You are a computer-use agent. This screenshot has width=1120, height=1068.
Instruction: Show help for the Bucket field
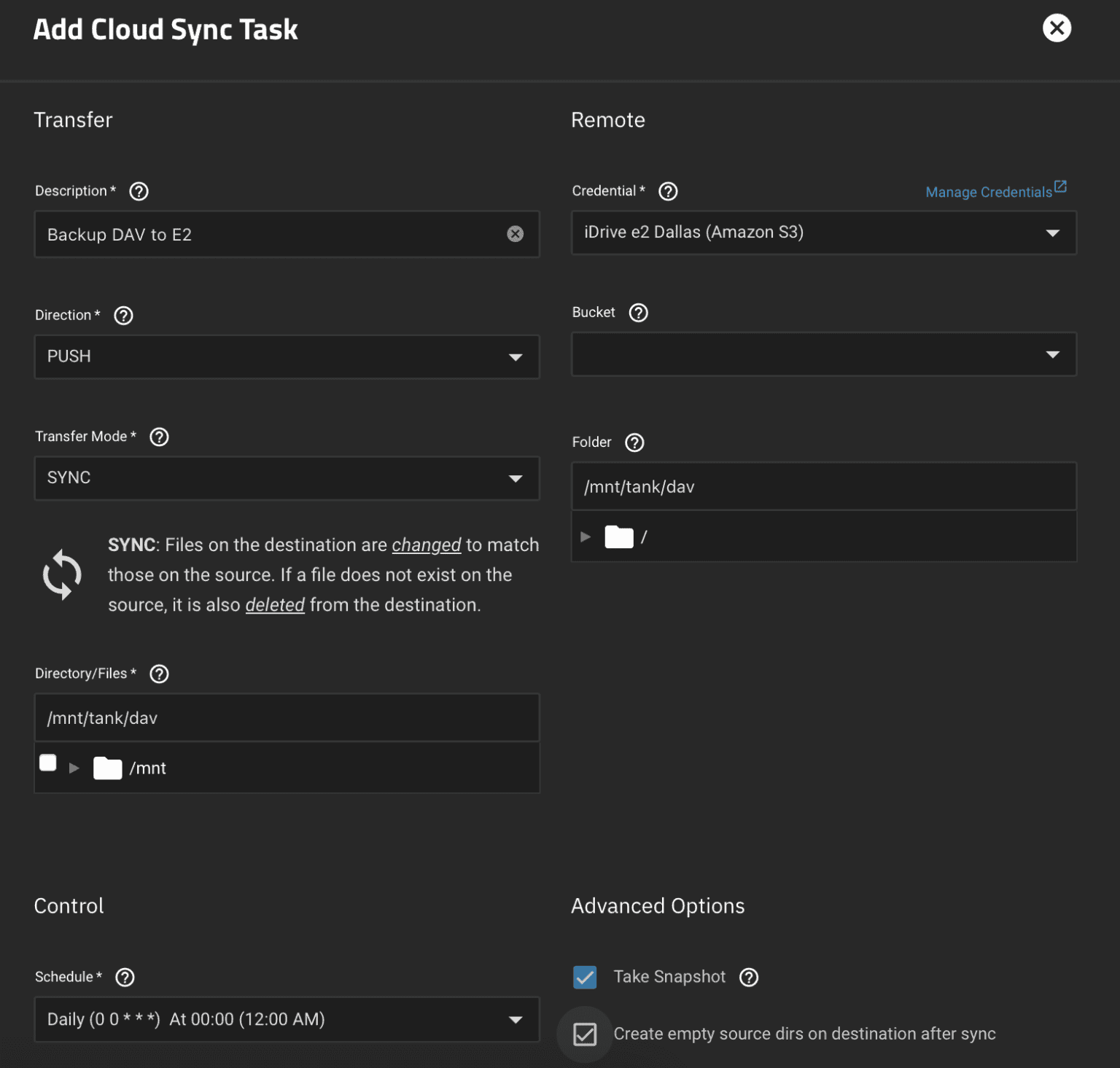point(639,313)
